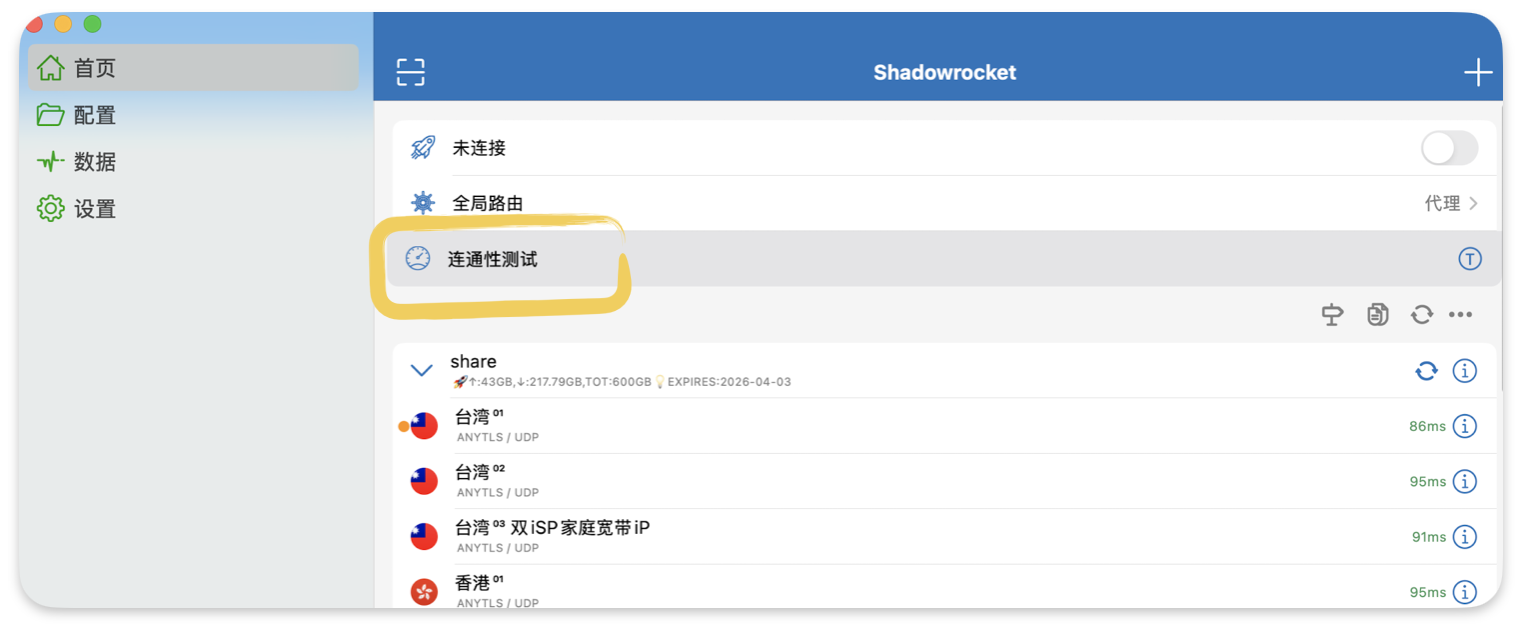Show info for 台湾 01 server
The image size is (1518, 624).
pos(1464,426)
